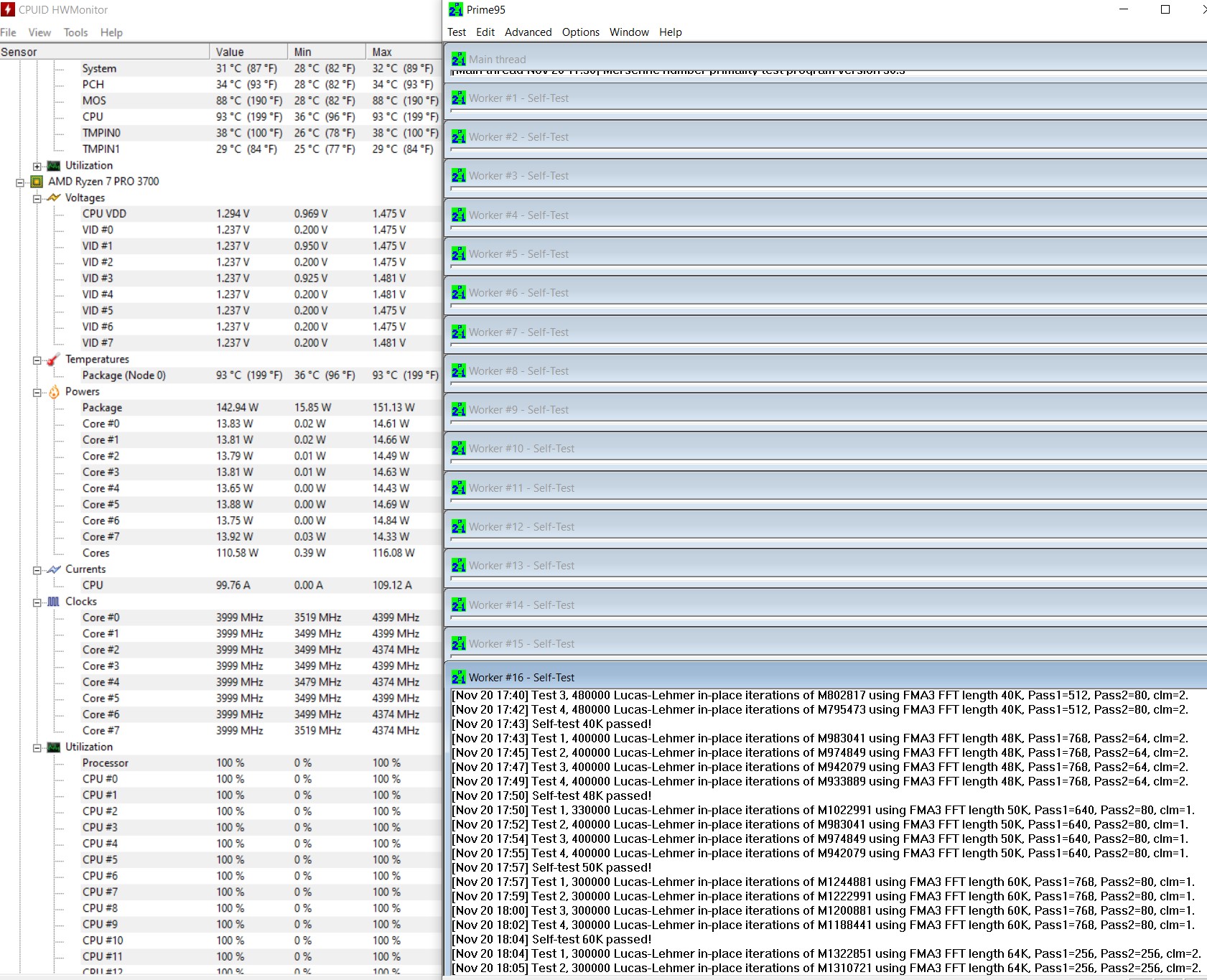
Task: Click the Worker #6 Self-Test window icon
Action: tap(459, 292)
